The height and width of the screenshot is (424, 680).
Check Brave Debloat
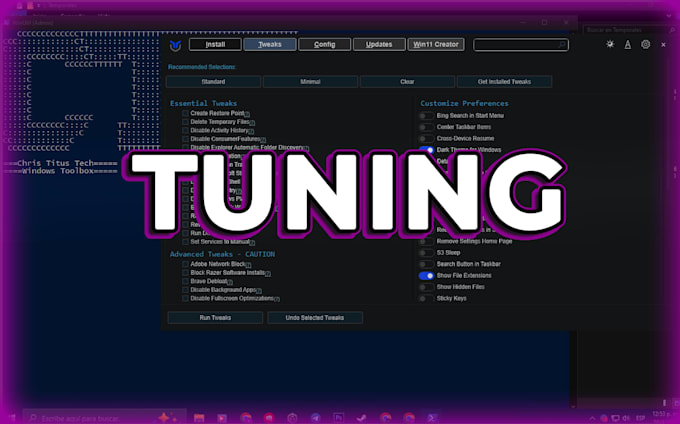(x=185, y=281)
